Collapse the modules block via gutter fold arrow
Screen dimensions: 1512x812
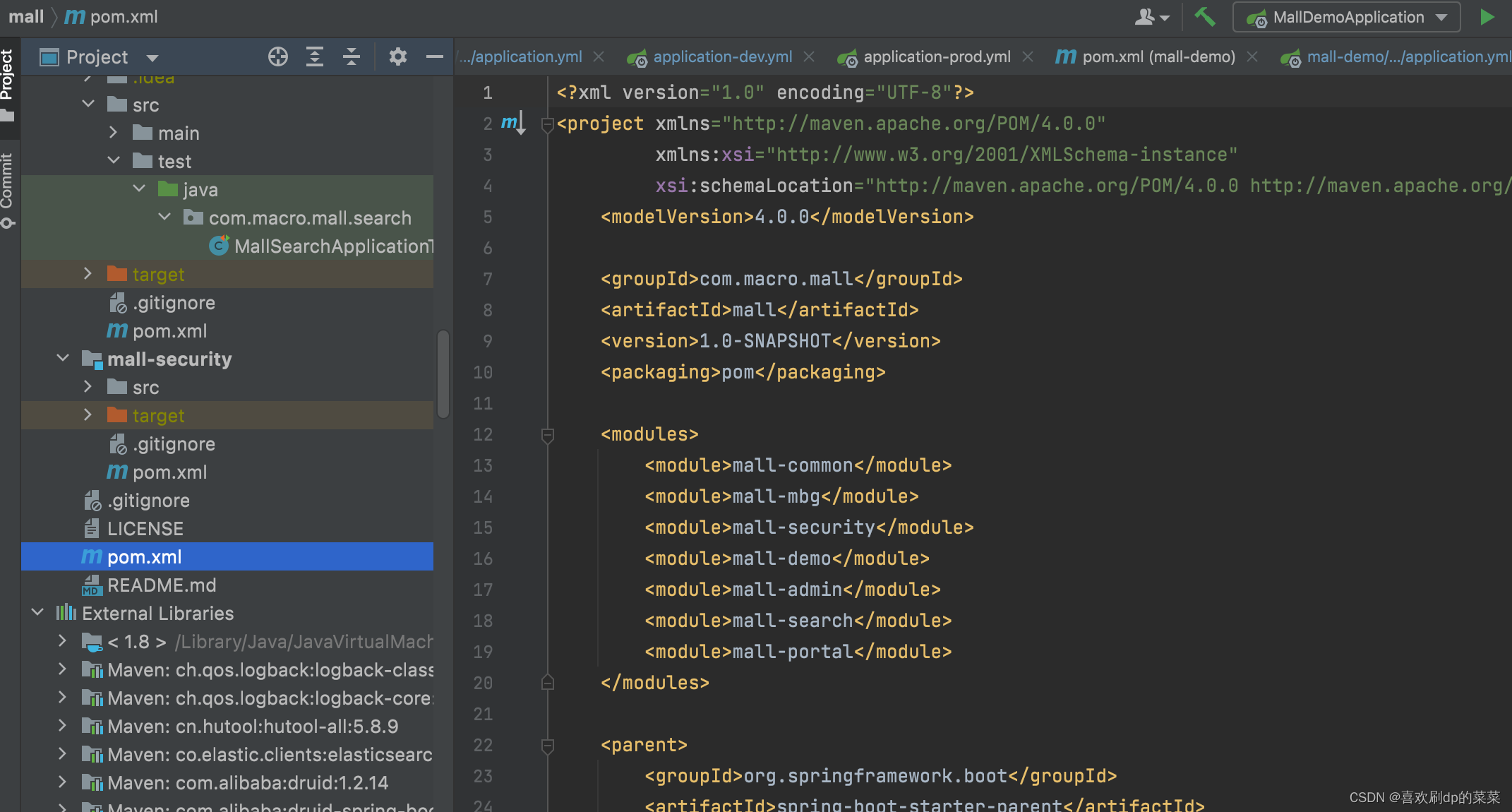[547, 434]
